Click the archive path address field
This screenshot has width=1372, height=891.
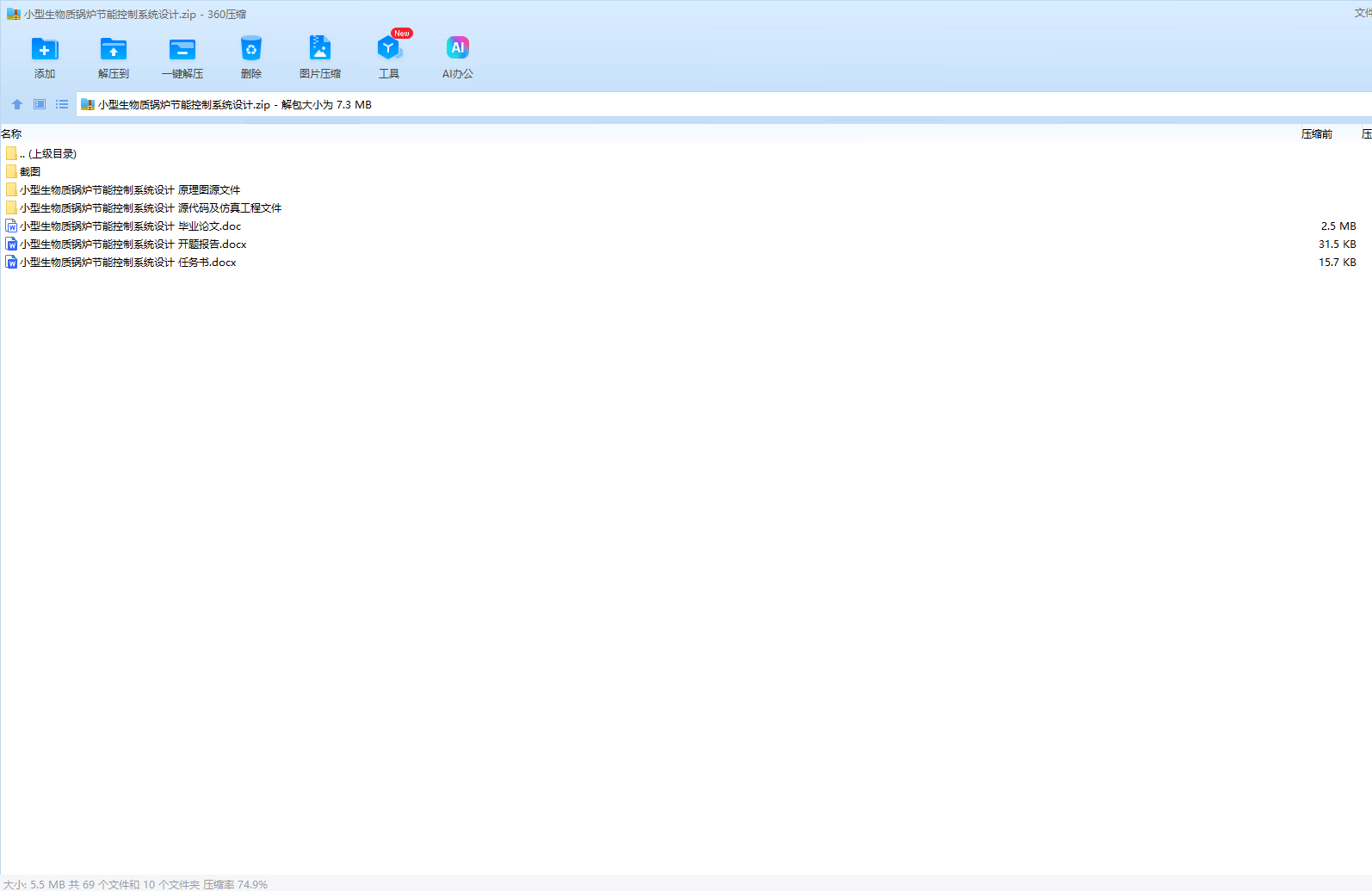coord(689,104)
